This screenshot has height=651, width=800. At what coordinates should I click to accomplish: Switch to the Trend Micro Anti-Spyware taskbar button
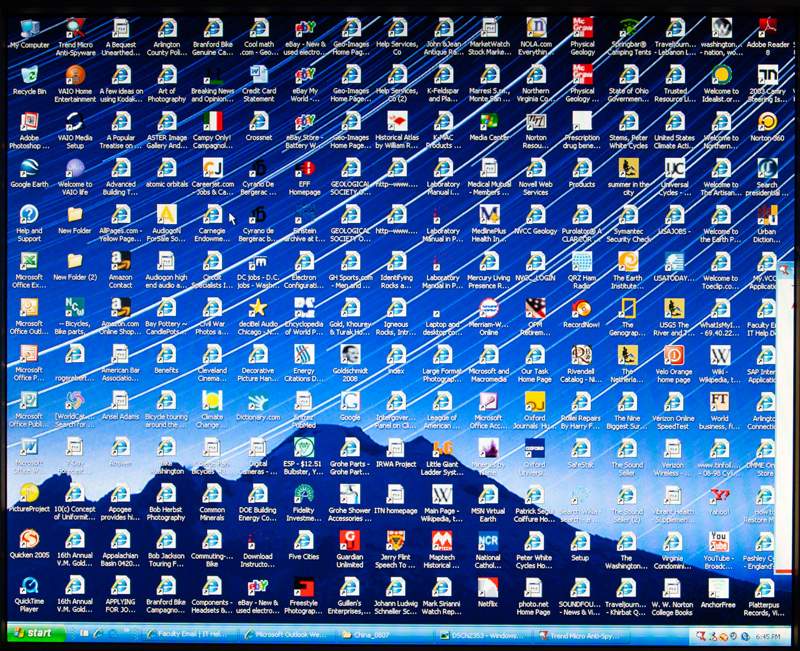[585, 636]
